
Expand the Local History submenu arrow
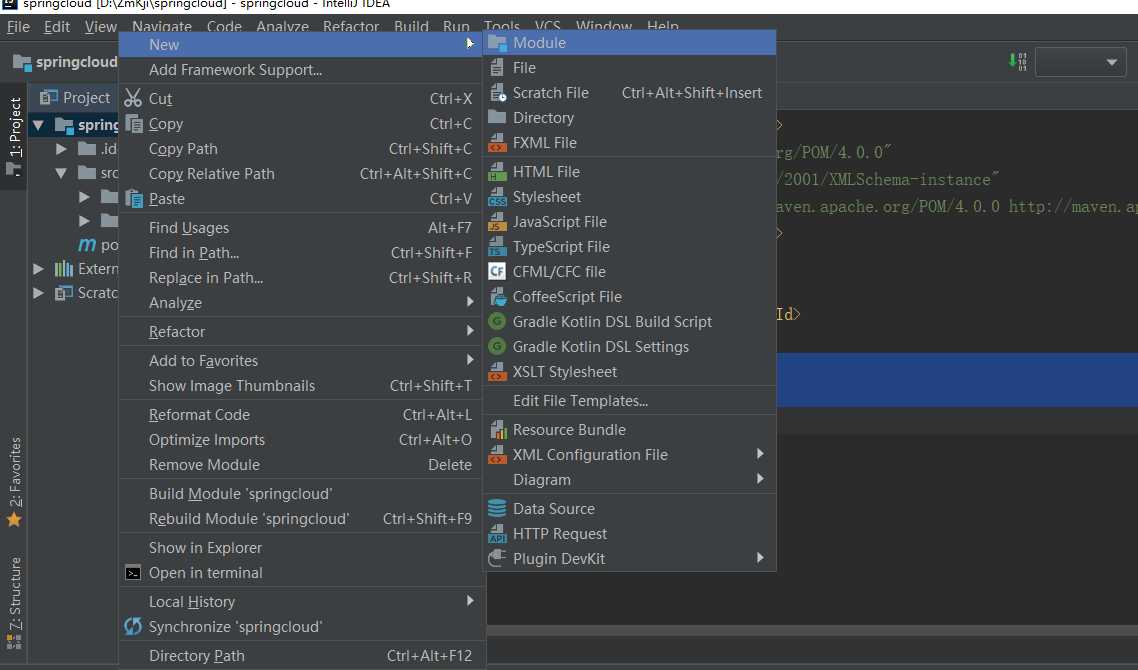coord(470,601)
